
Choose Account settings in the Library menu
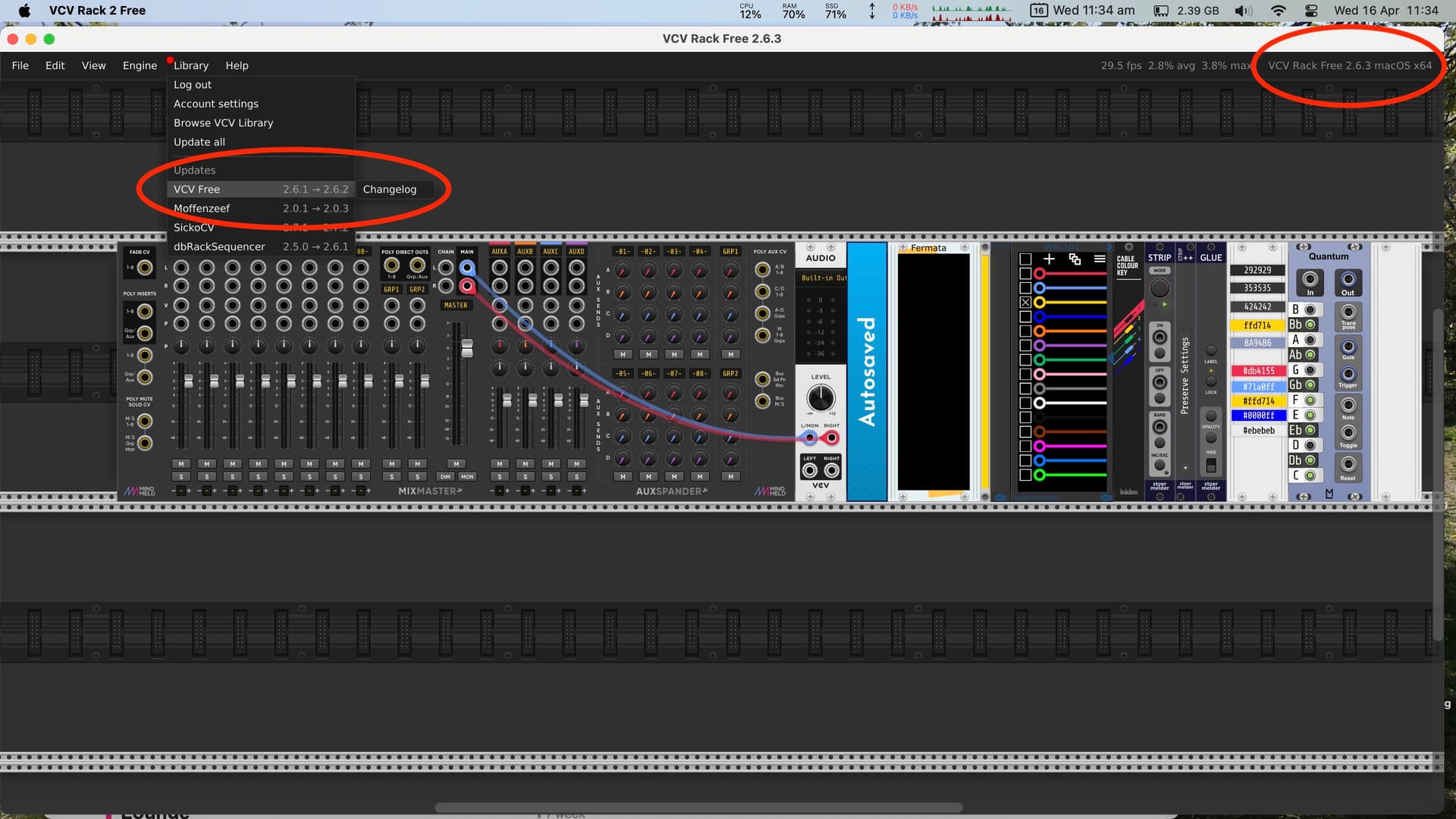tap(261, 104)
